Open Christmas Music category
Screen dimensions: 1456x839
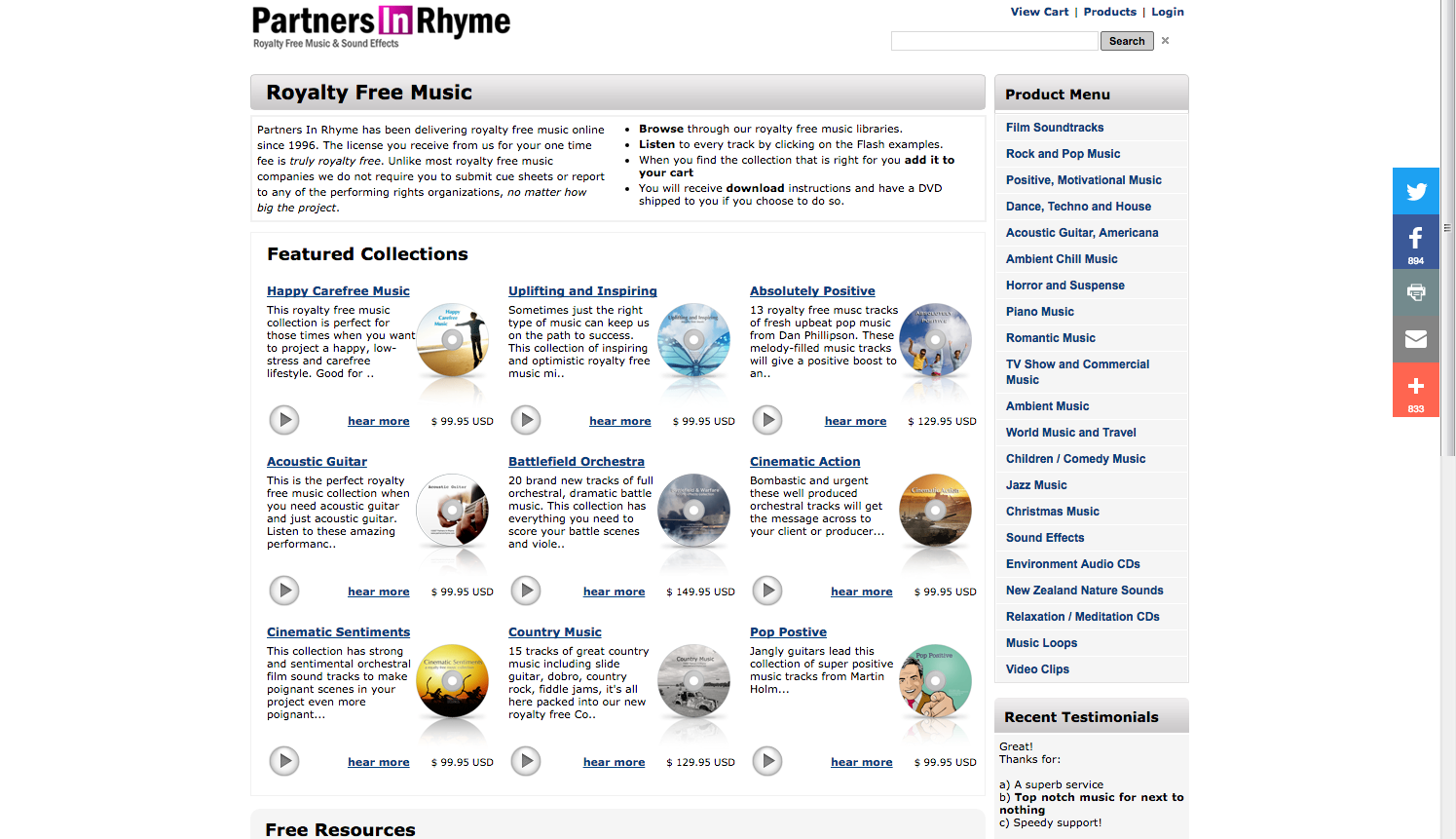point(1053,512)
